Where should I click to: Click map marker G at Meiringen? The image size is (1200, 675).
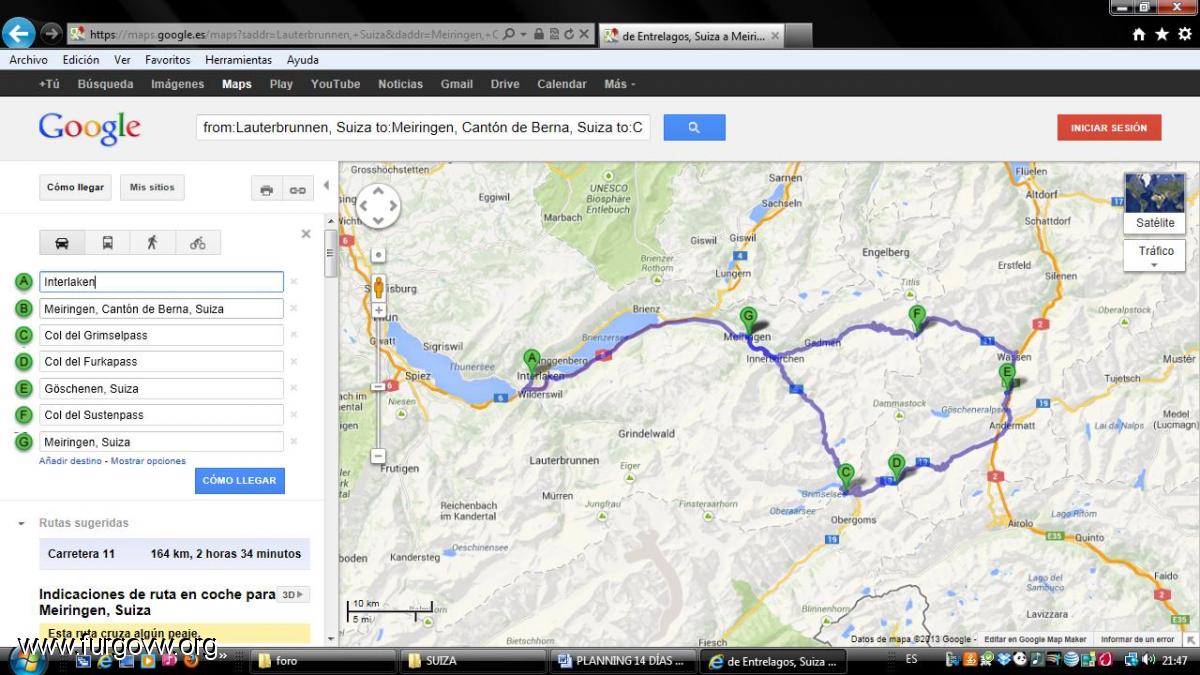pos(748,320)
